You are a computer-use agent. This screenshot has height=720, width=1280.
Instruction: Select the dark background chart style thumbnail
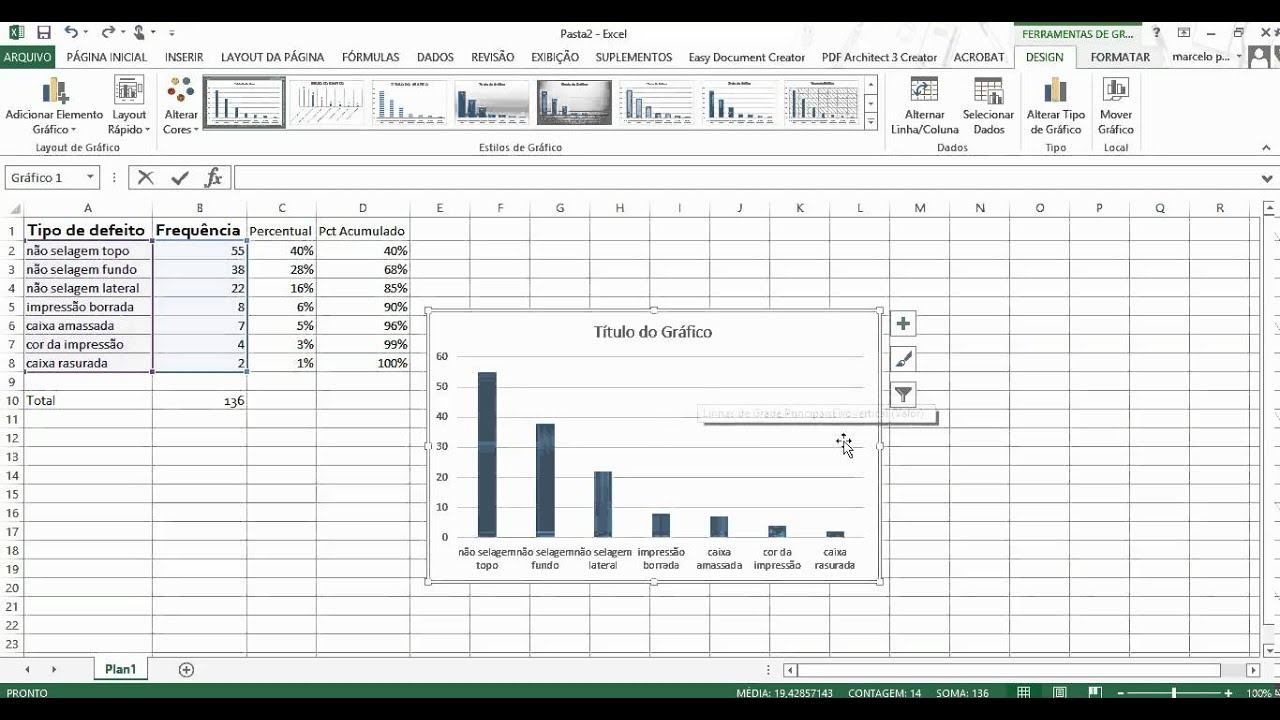574,102
